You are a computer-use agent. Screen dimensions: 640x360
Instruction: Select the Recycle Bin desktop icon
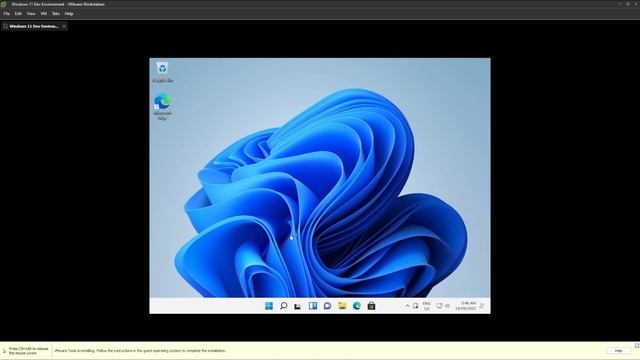point(162,72)
